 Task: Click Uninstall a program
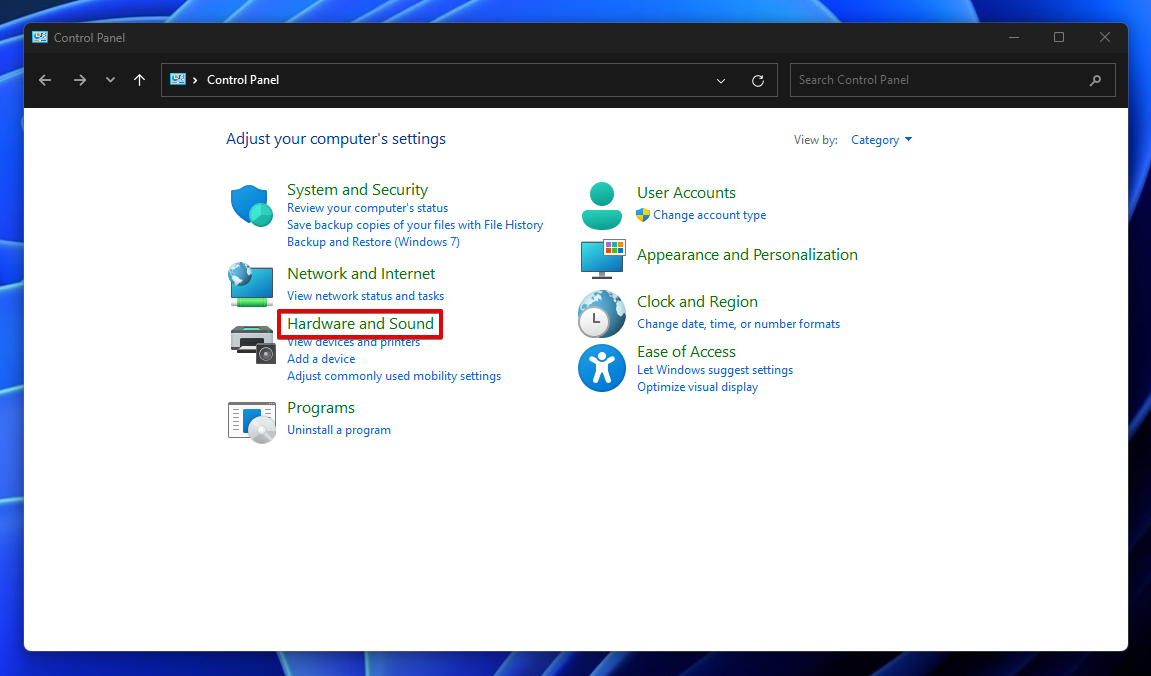pos(338,430)
